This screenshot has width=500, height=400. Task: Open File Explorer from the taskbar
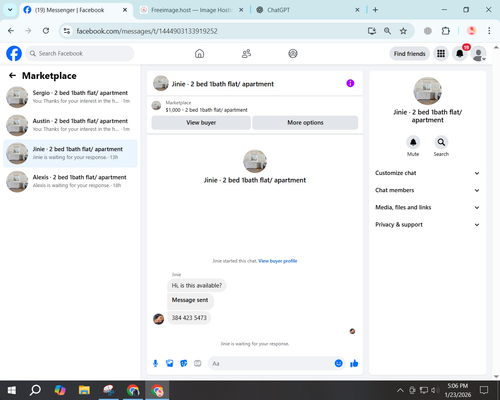[84, 390]
